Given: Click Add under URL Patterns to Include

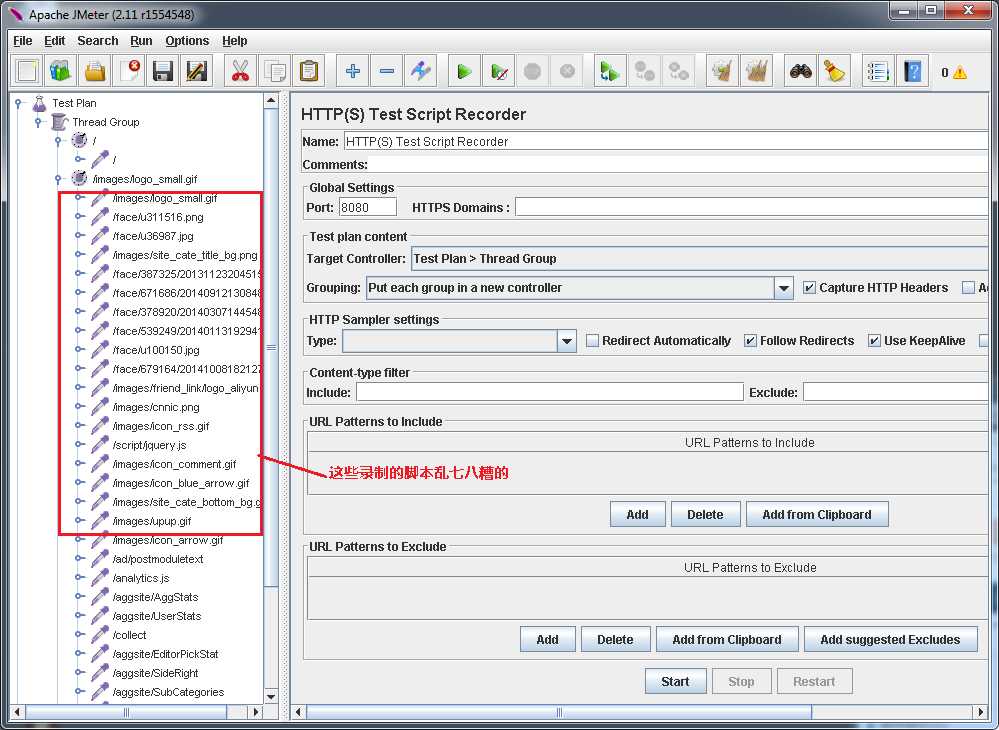Looking at the screenshot, I should click(637, 515).
